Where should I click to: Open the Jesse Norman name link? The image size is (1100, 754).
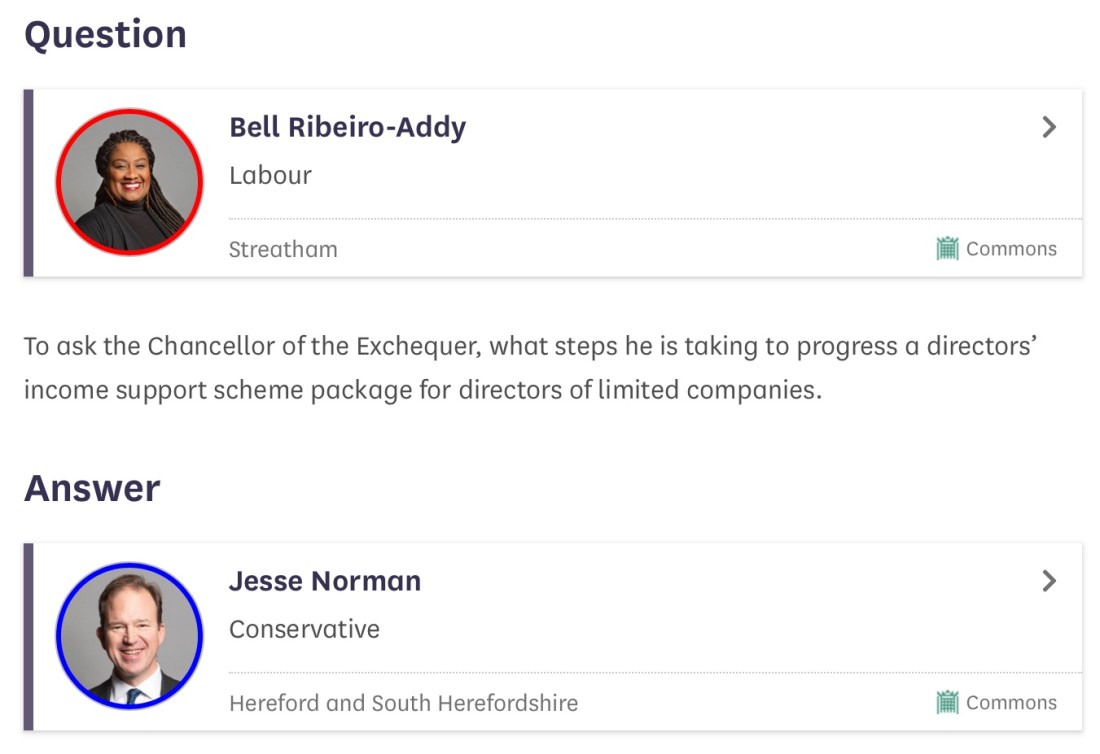point(325,581)
